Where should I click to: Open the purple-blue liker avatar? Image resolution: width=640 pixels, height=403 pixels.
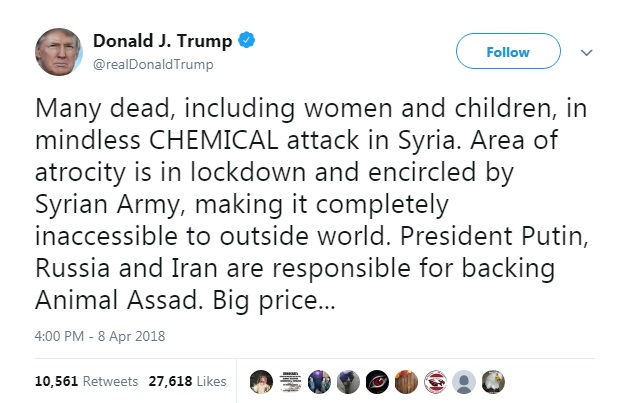tap(319, 381)
